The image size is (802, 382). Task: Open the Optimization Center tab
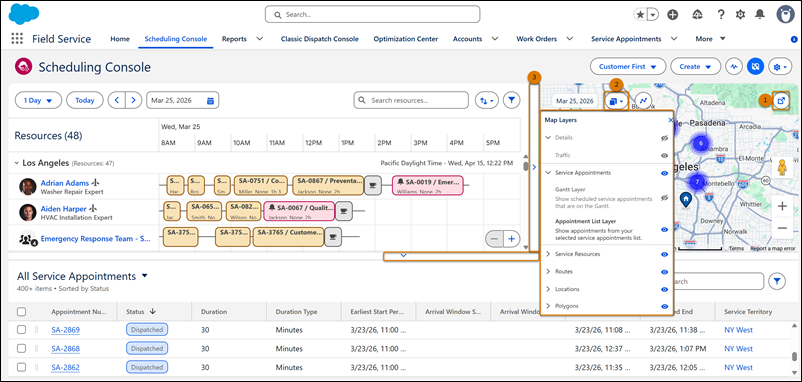406,39
